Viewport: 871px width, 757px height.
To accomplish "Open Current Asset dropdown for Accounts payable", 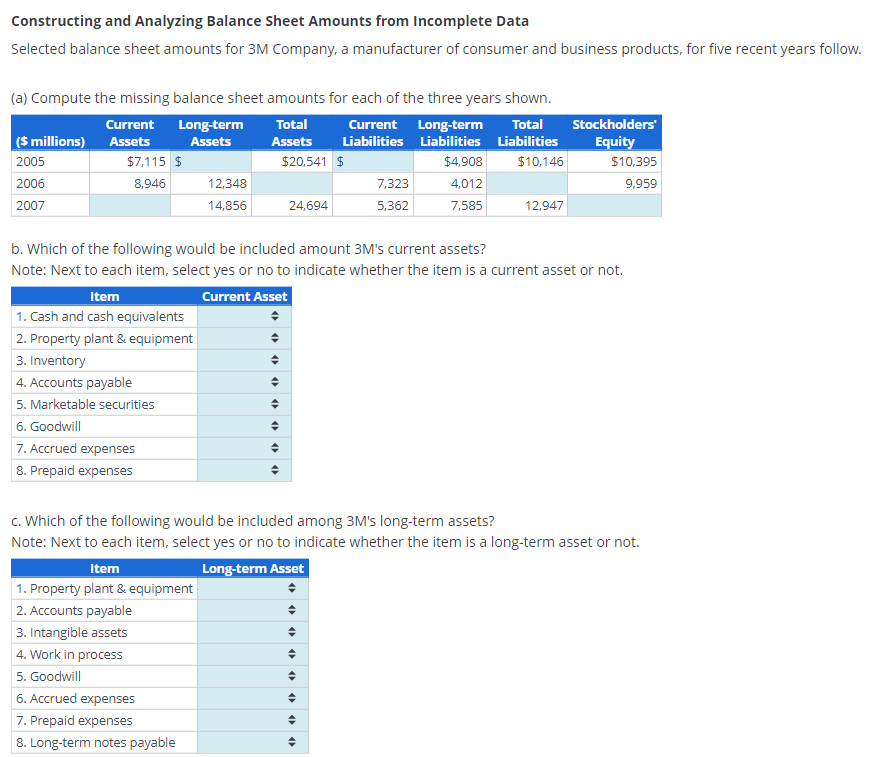I will [244, 382].
